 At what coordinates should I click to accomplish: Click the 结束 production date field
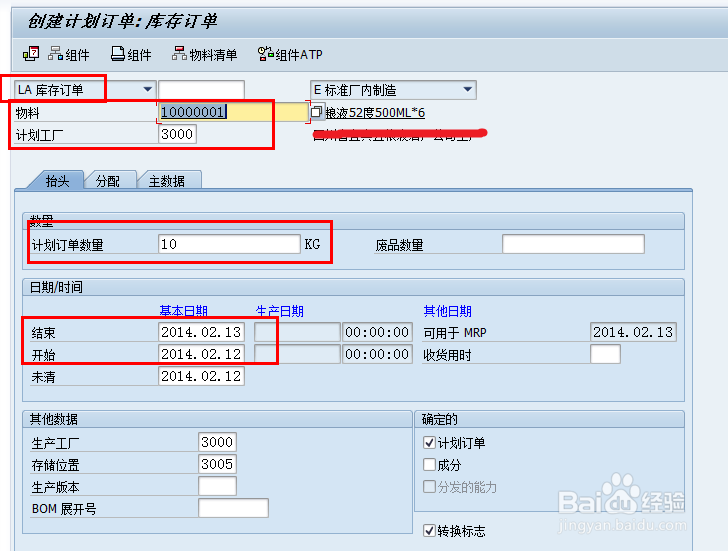pyautogui.click(x=297, y=332)
